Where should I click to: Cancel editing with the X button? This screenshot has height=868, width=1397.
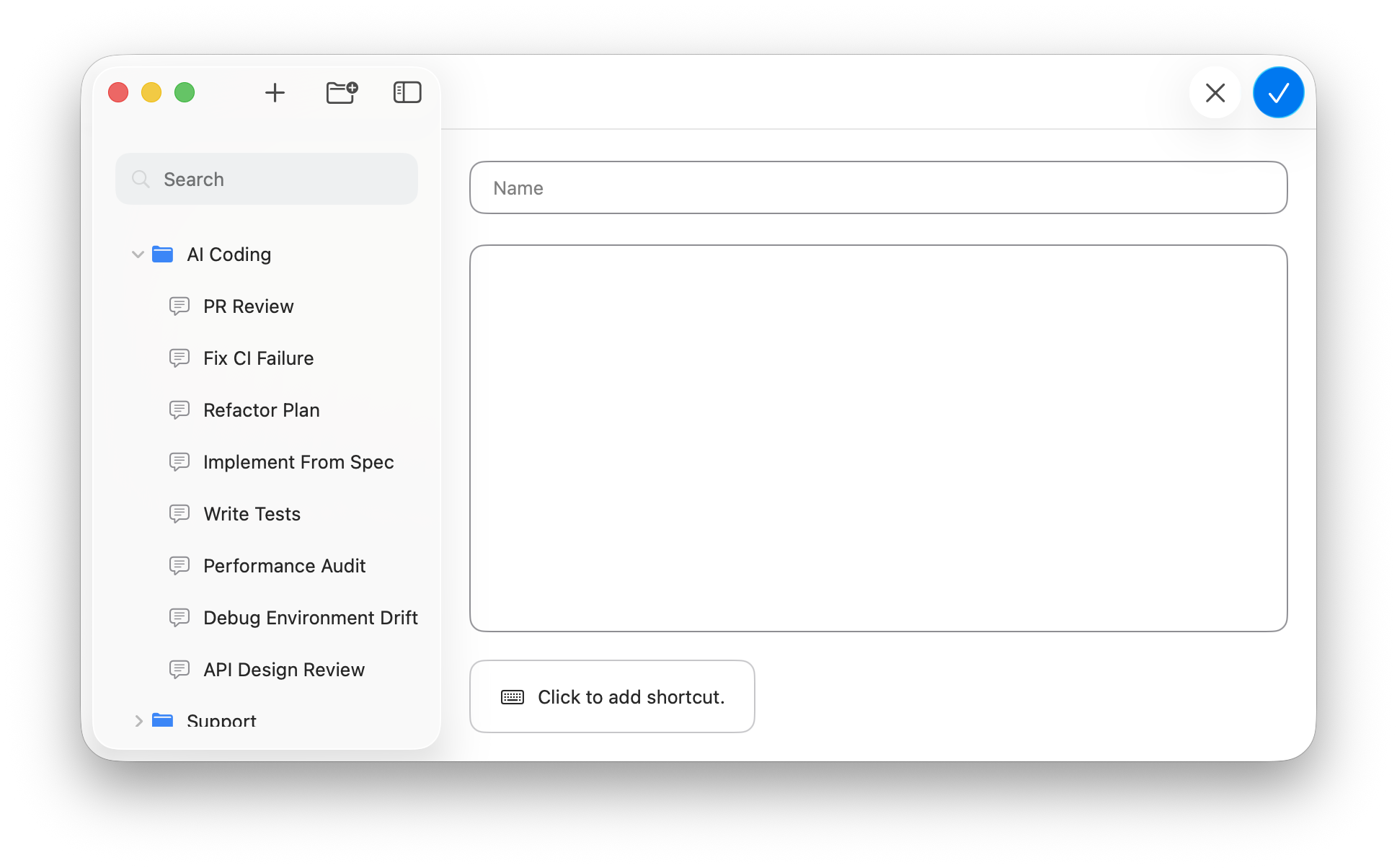[1215, 92]
